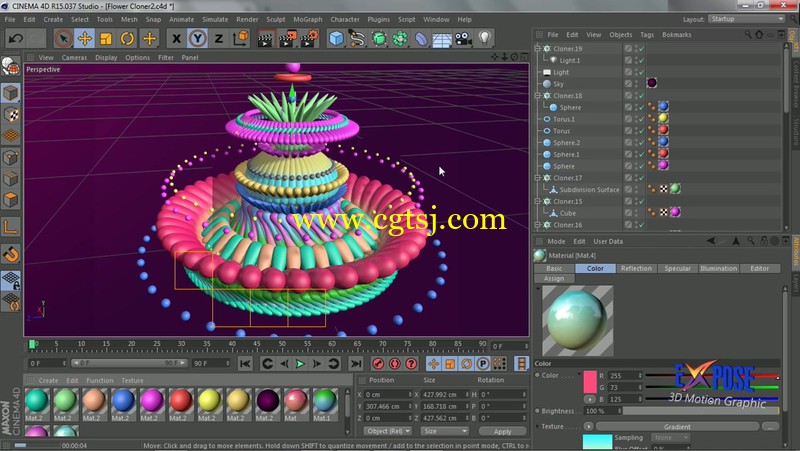Switch to the Reflection tab in material attributes
The height and width of the screenshot is (451, 800).
[636, 268]
